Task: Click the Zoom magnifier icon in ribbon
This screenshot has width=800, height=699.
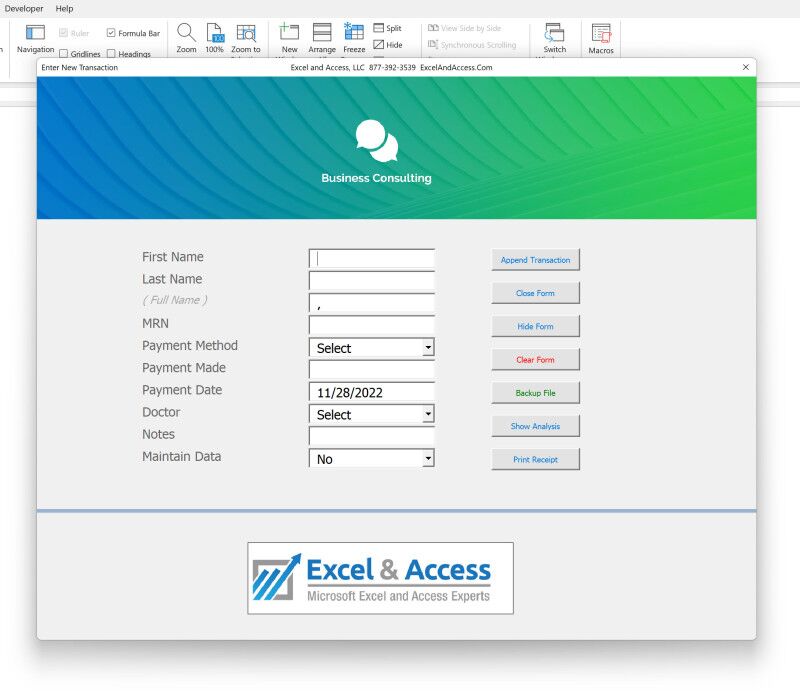Action: coord(186,33)
